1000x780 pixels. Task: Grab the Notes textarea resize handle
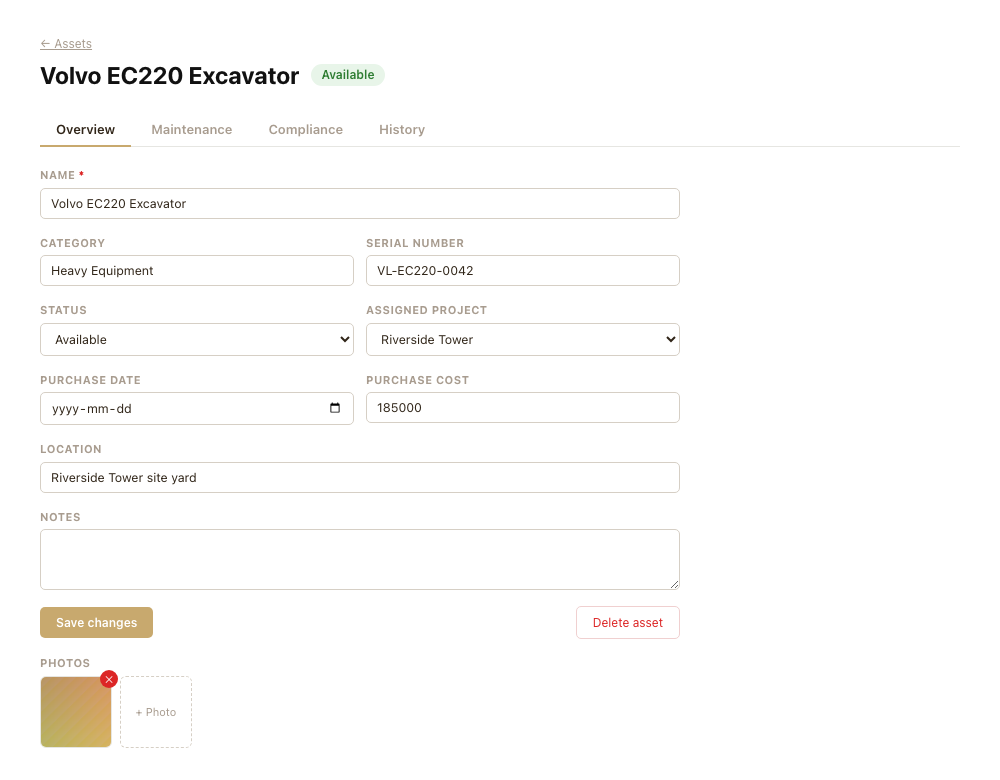[674, 584]
